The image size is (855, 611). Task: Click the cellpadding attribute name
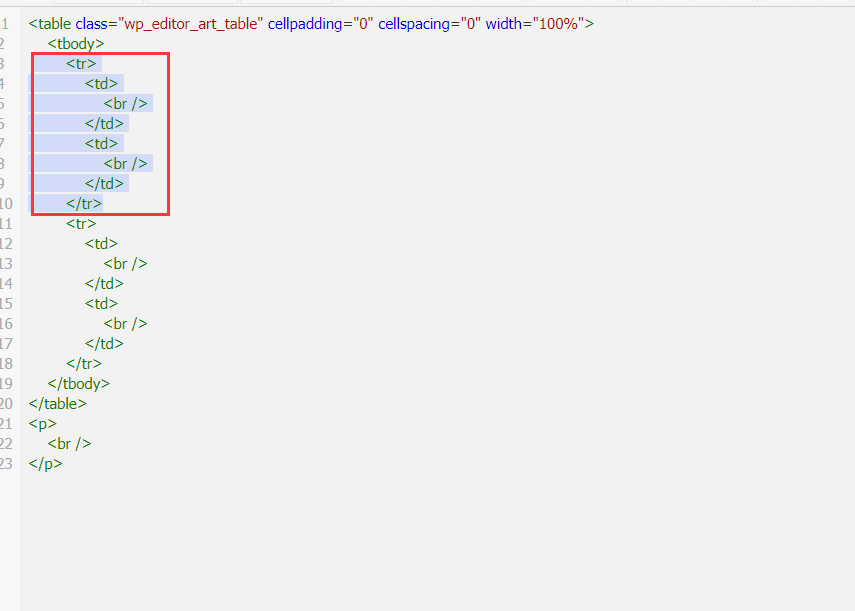(x=305, y=24)
